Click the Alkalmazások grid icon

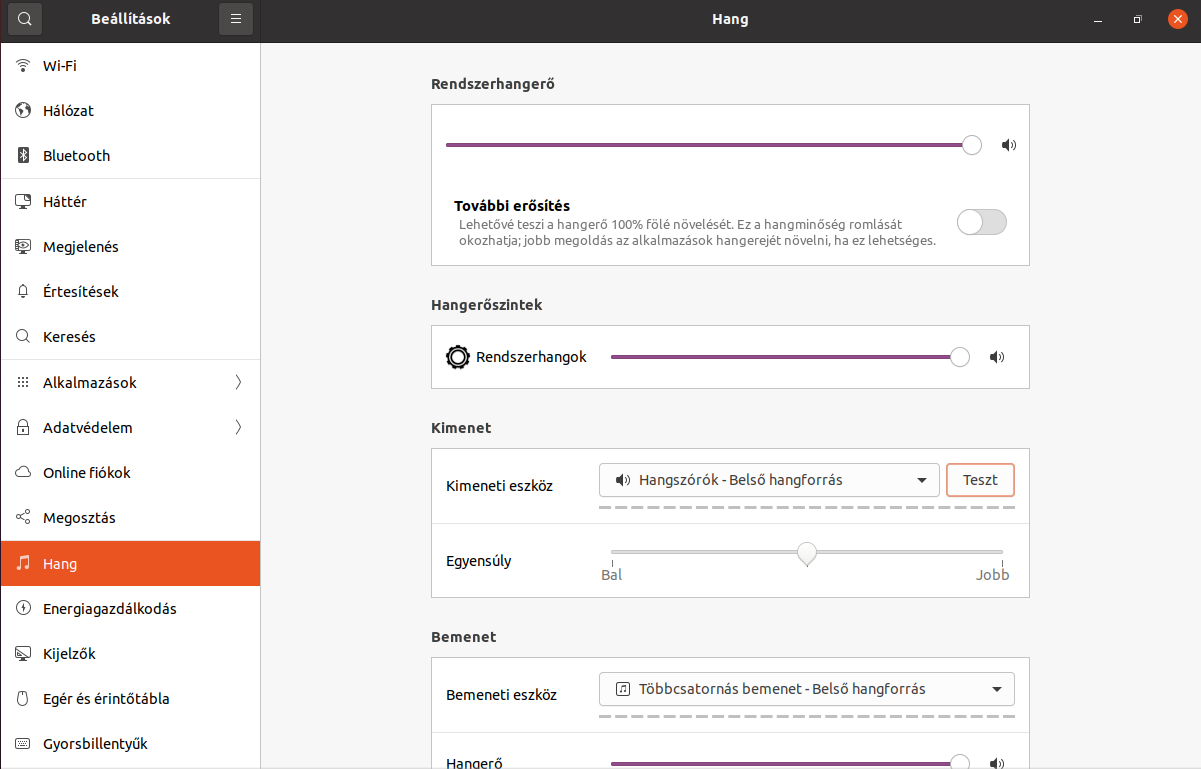[x=24, y=383]
